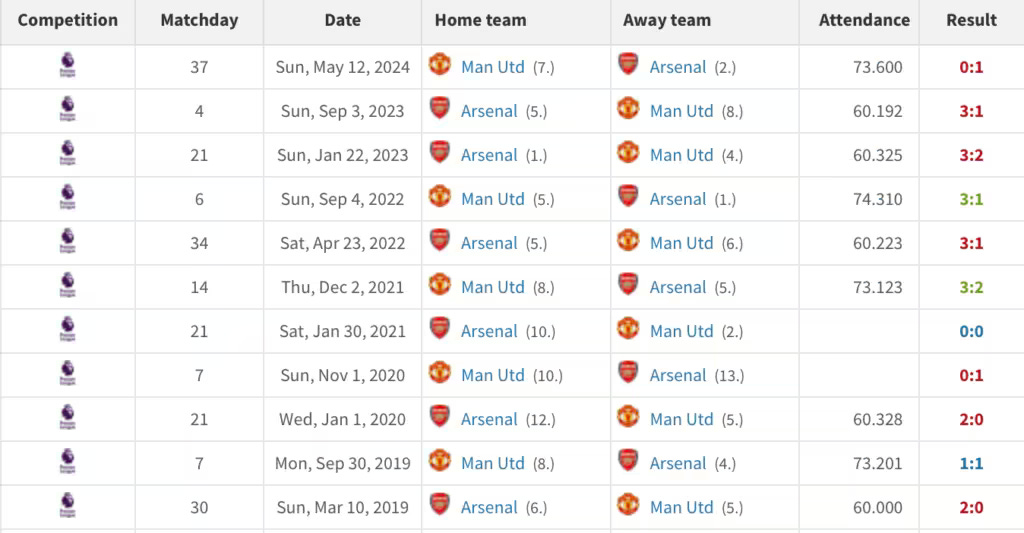Click Premier League icon in Dec 2, 2021 row

click(67, 285)
